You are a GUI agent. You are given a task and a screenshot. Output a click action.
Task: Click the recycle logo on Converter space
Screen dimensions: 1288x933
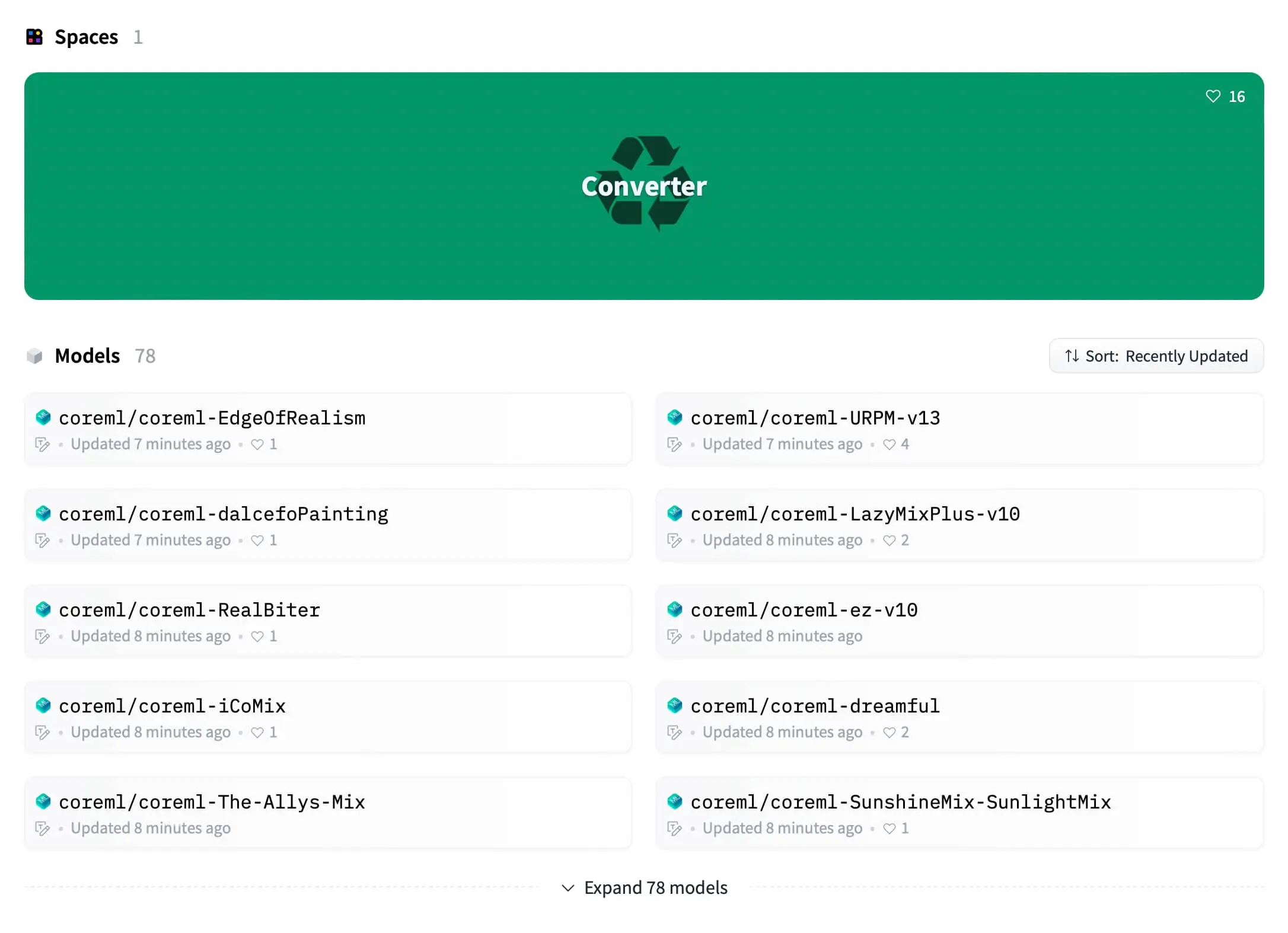645,183
